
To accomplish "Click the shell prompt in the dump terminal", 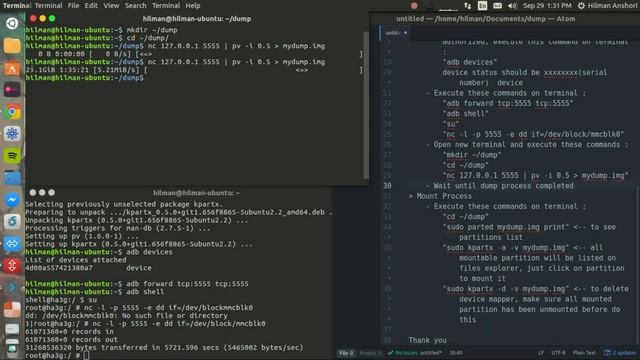I will coord(84,78).
